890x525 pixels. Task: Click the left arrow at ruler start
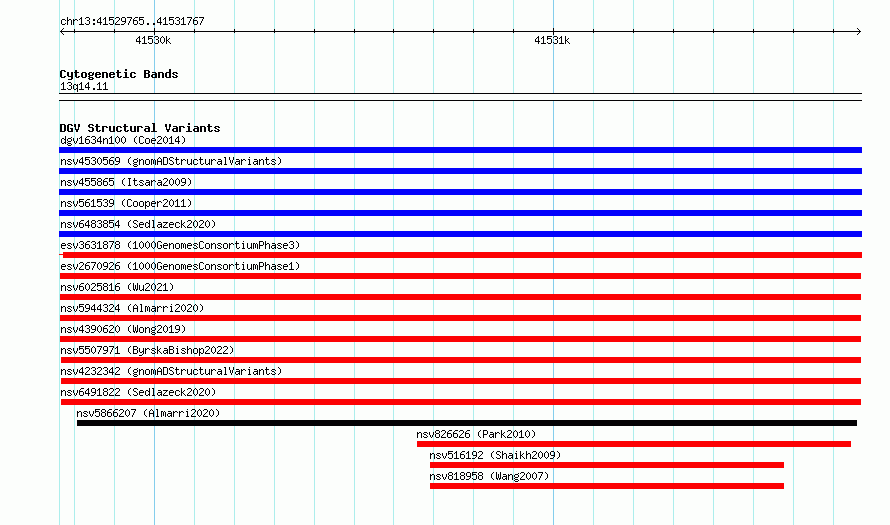[x=63, y=32]
